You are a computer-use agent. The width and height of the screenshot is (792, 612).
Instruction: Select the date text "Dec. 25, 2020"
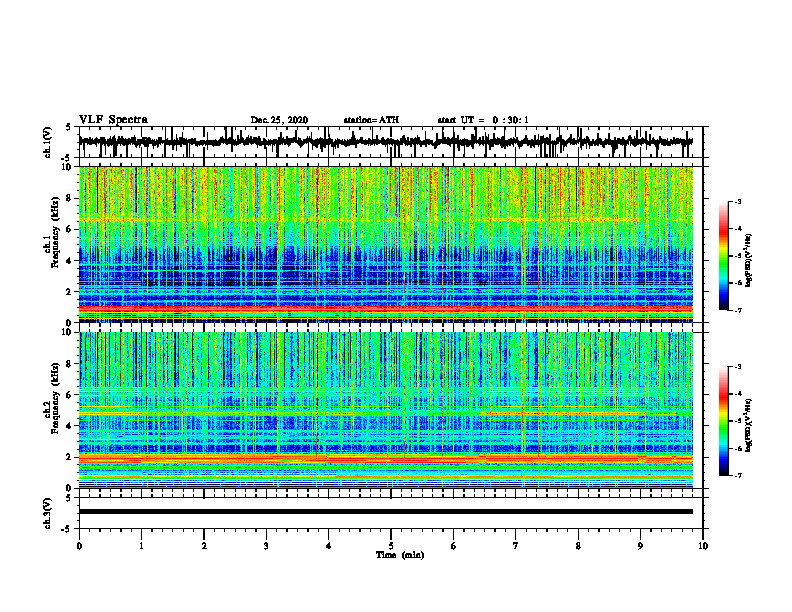pos(279,120)
